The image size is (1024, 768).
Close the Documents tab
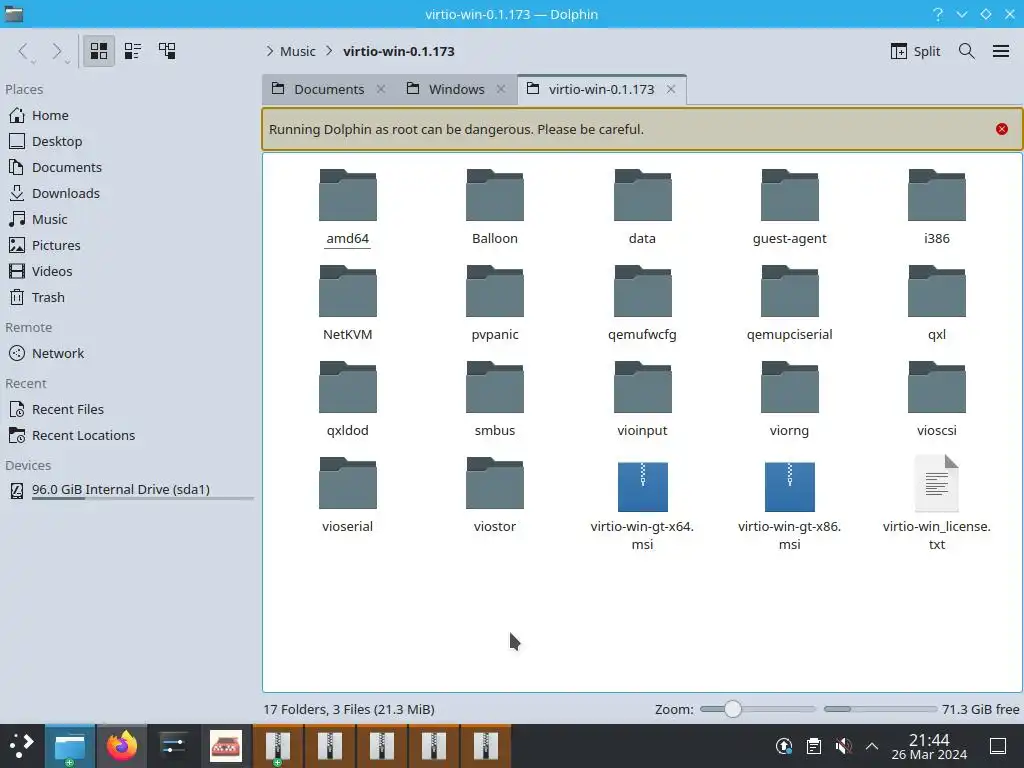381,89
